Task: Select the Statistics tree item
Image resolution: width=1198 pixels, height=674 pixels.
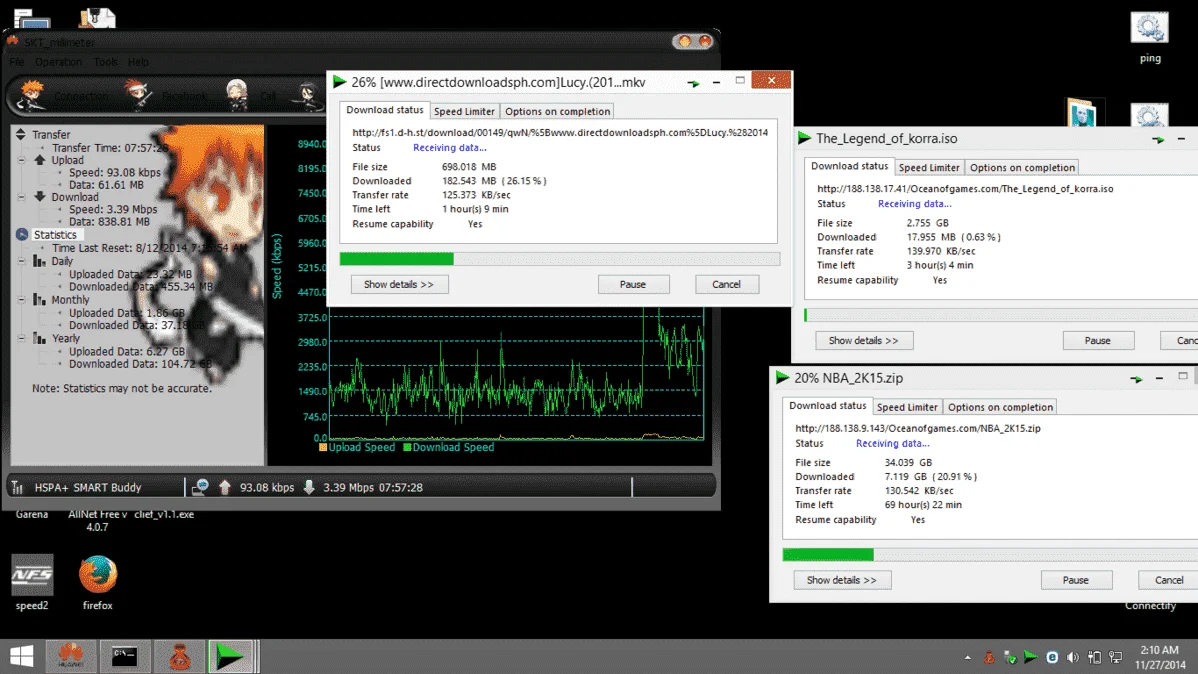Action: pyautogui.click(x=55, y=235)
